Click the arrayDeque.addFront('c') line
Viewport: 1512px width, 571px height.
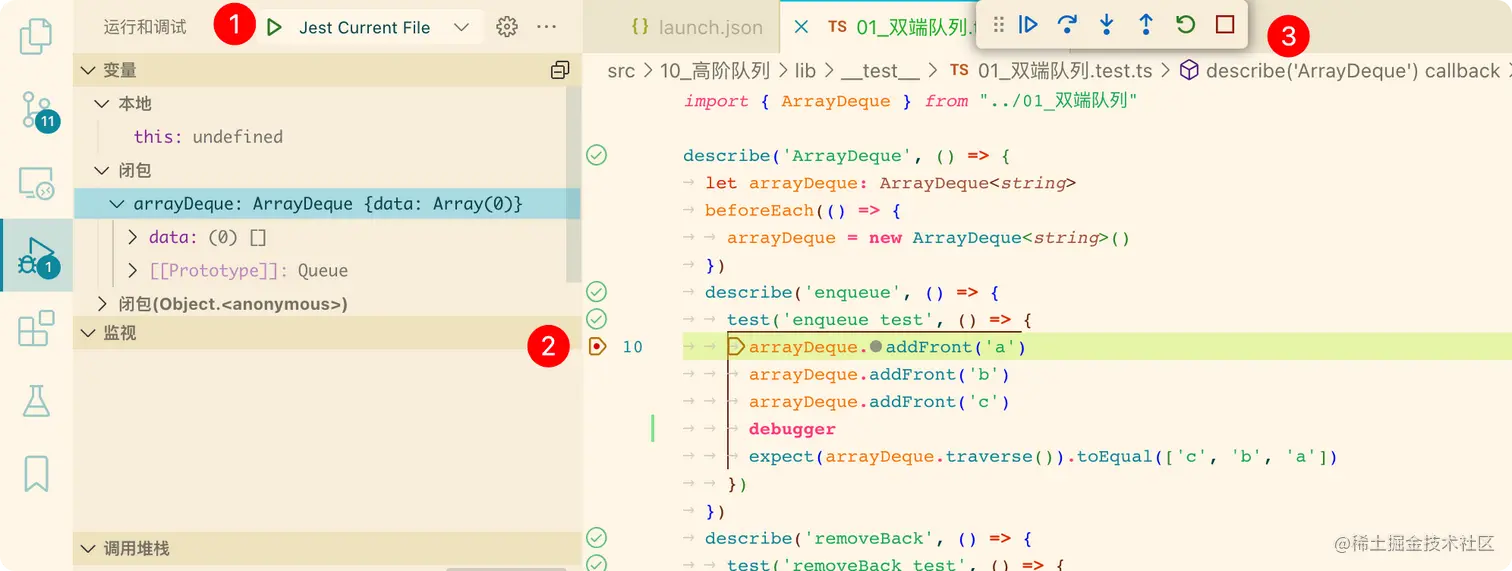[x=880, y=402]
